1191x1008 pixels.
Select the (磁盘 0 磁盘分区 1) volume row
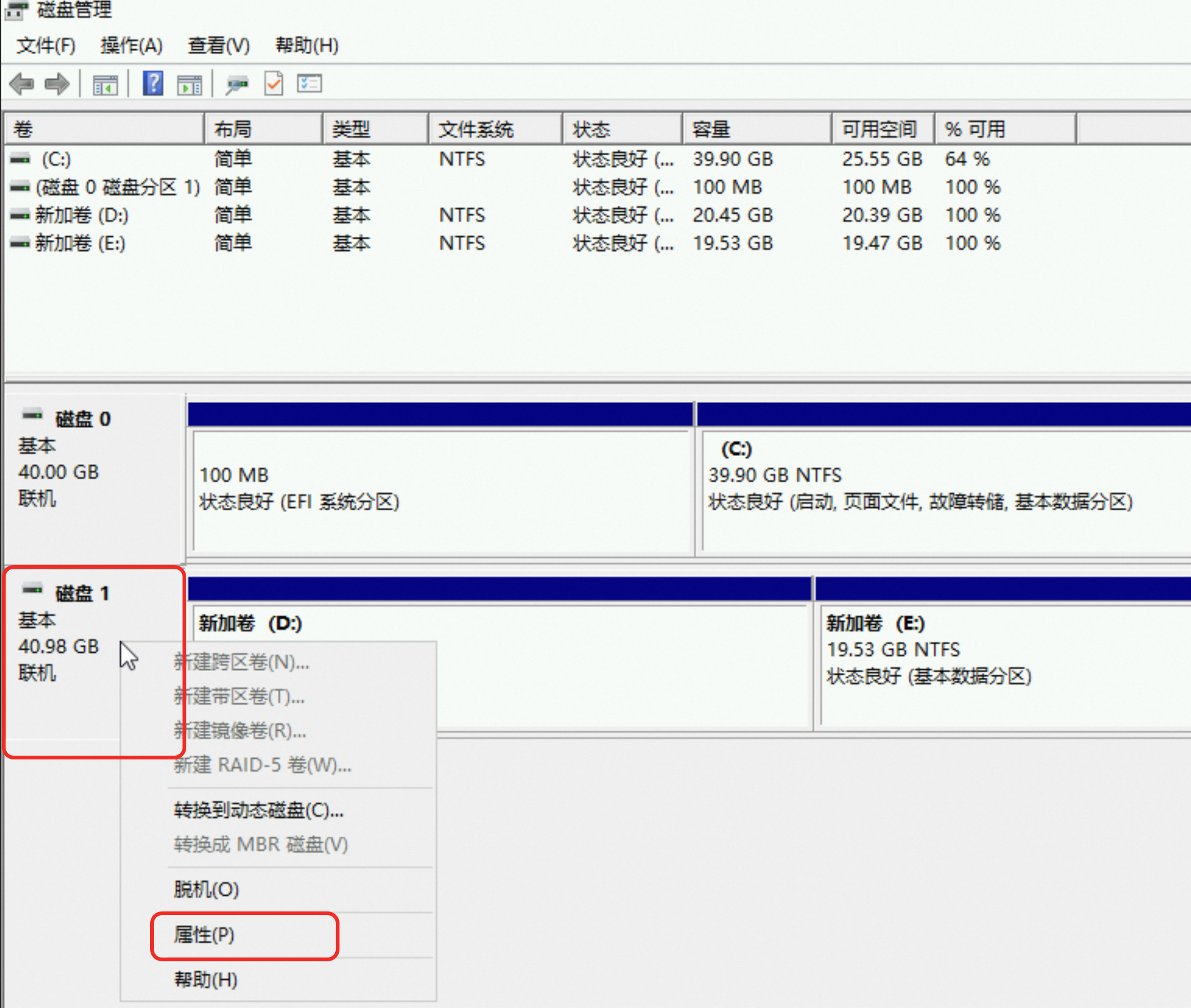(118, 187)
